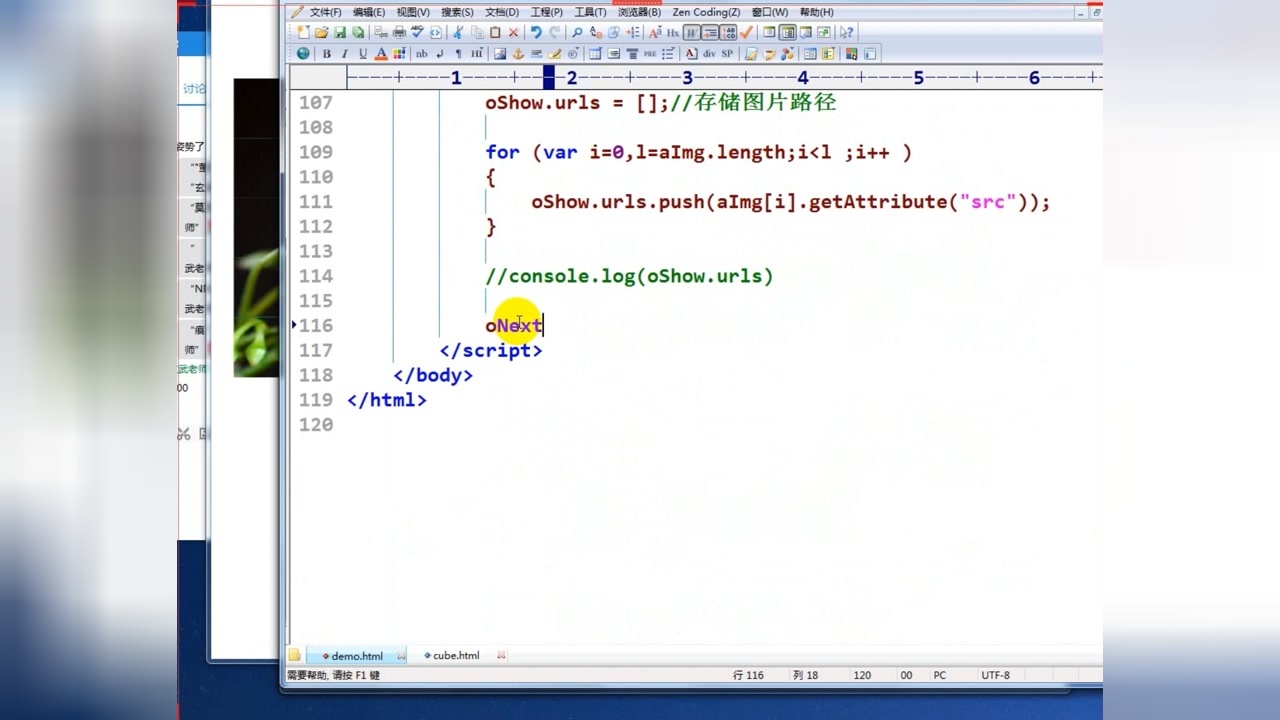Open the 帮助(H) menu
The height and width of the screenshot is (720, 1280).
[x=816, y=12]
